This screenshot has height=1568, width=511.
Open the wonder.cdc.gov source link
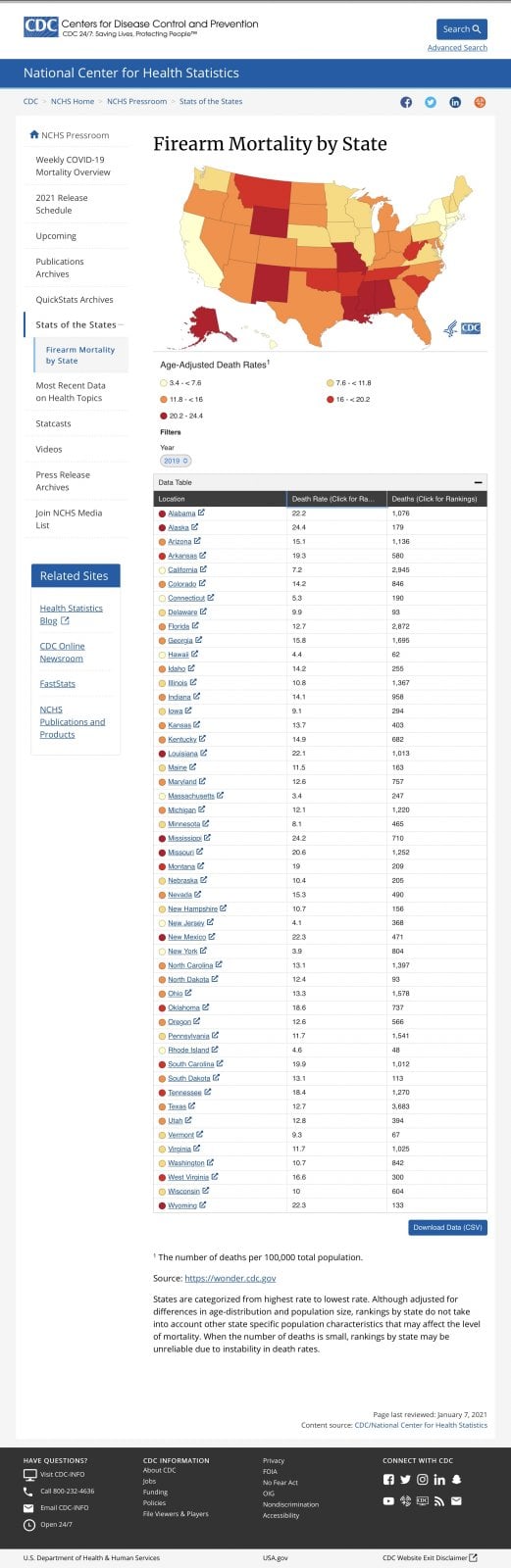click(x=230, y=1278)
